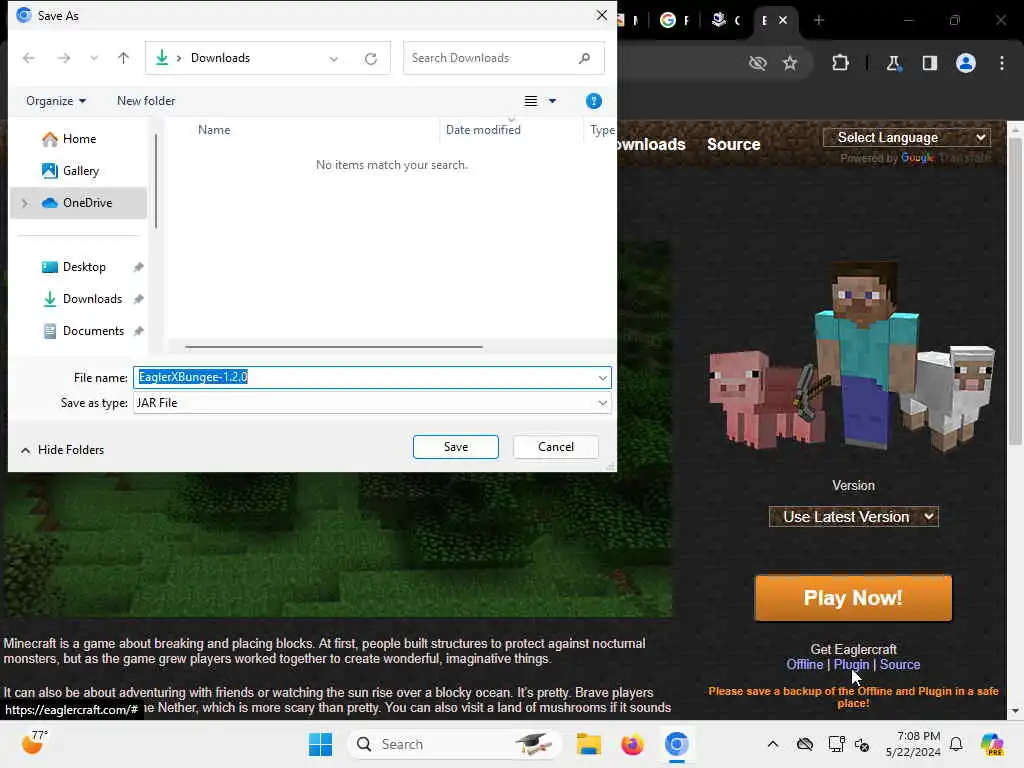Open the taskbar clock and date
The height and width of the screenshot is (768, 1024).
pyautogui.click(x=913, y=744)
